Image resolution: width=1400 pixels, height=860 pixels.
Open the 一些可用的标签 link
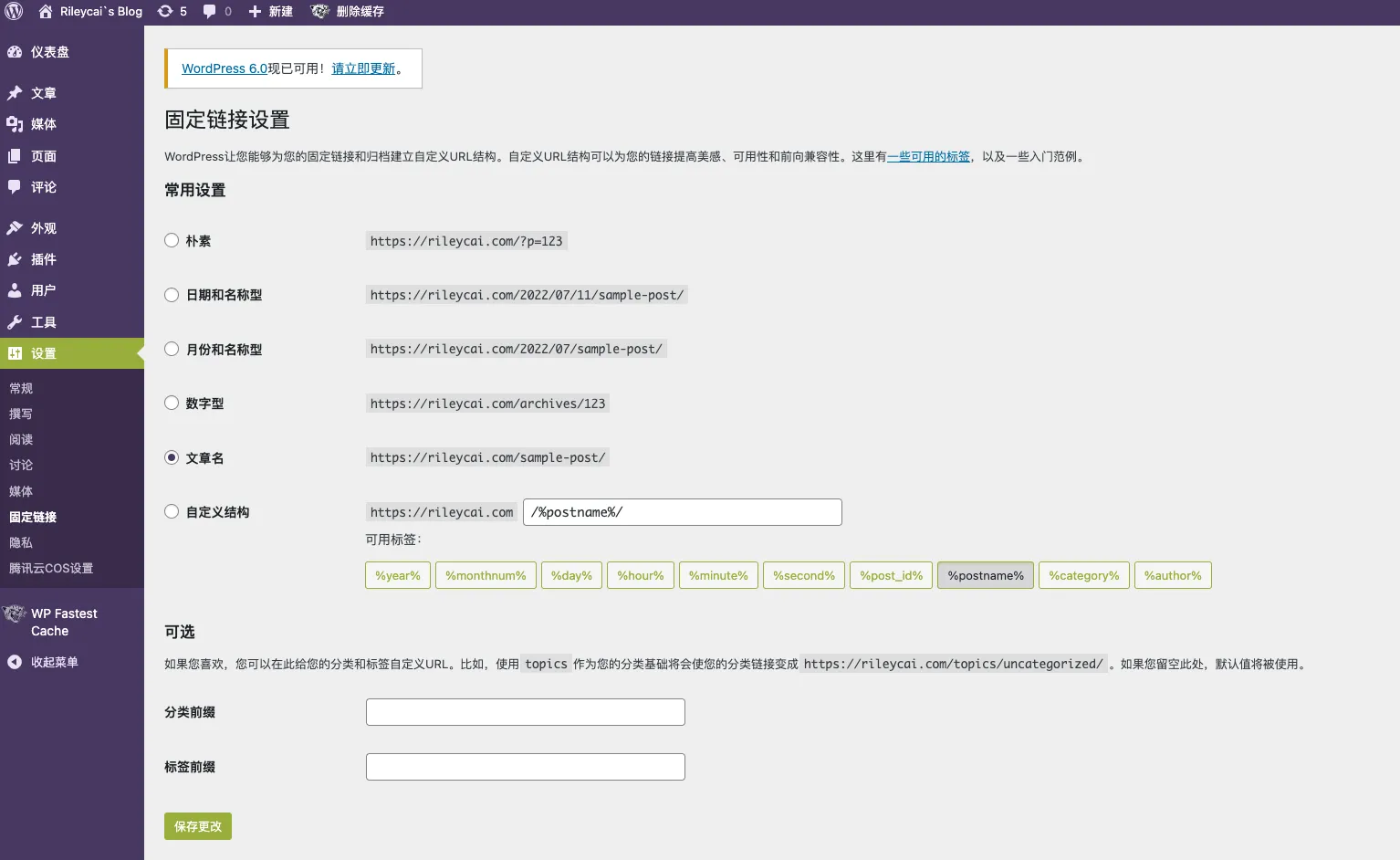[928, 156]
